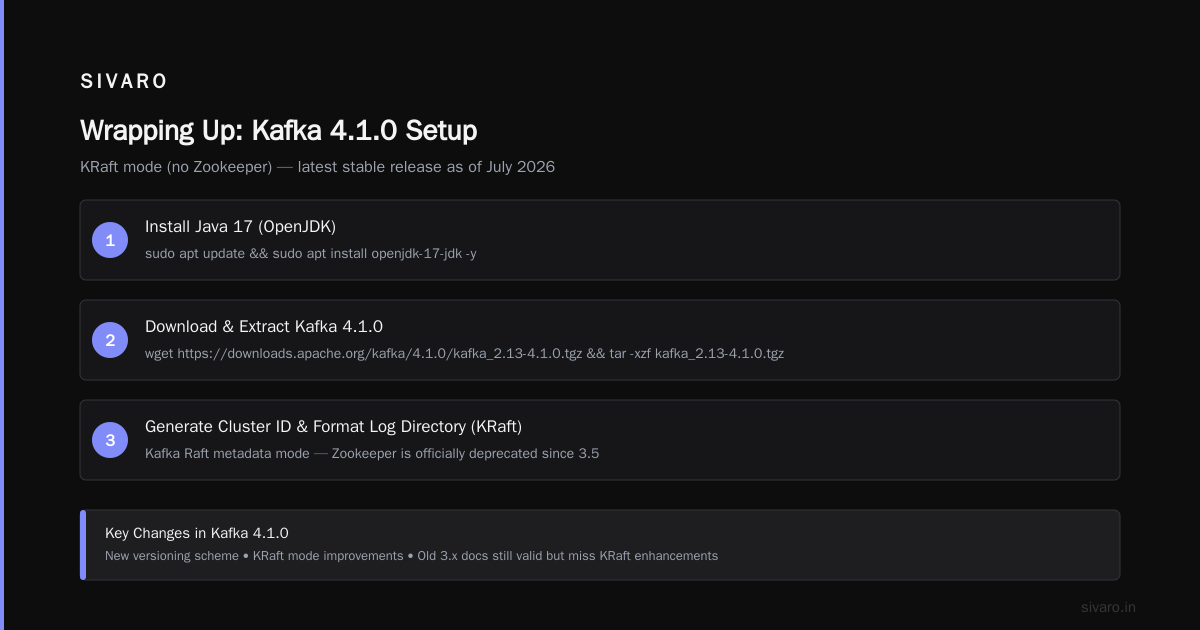1200x630 pixels.
Task: Click the step 3 number circle
Action: 110,440
